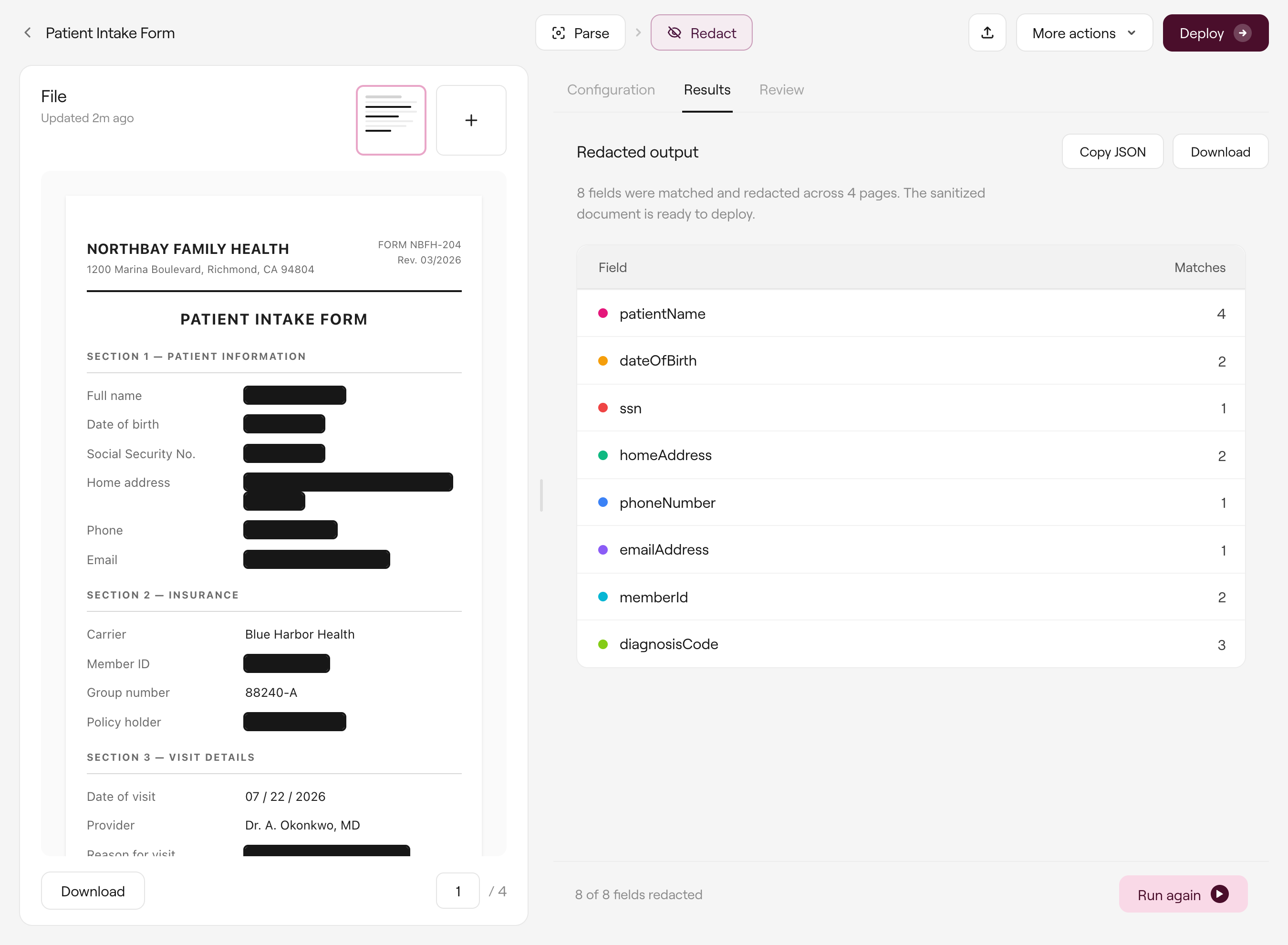
Task: Click the page number input field
Action: tap(457, 891)
